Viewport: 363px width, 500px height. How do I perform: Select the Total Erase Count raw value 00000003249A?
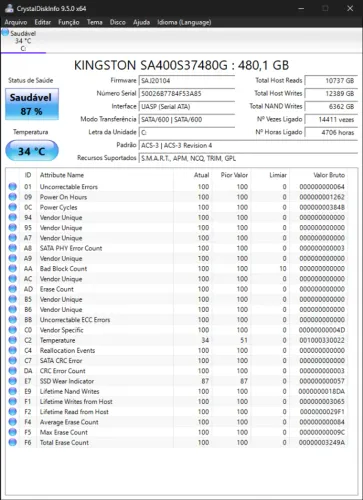(322, 443)
